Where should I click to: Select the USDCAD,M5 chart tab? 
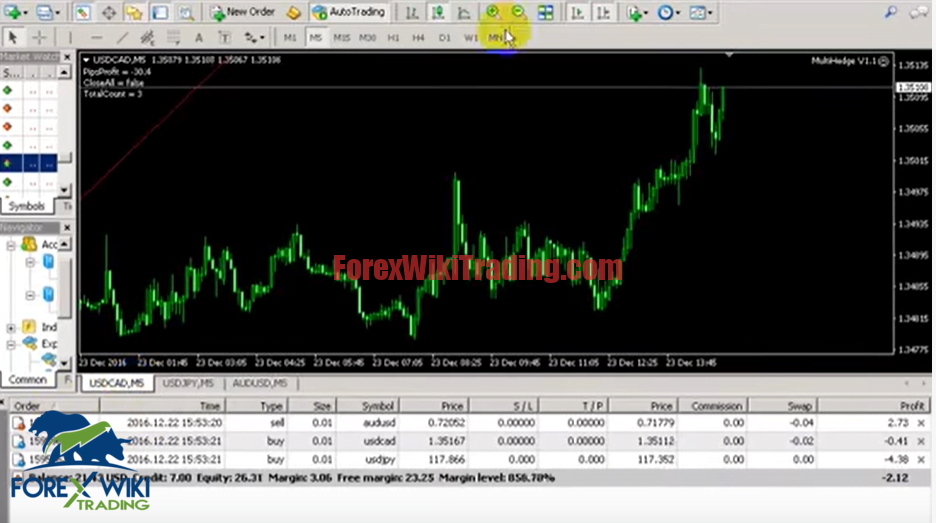point(116,383)
